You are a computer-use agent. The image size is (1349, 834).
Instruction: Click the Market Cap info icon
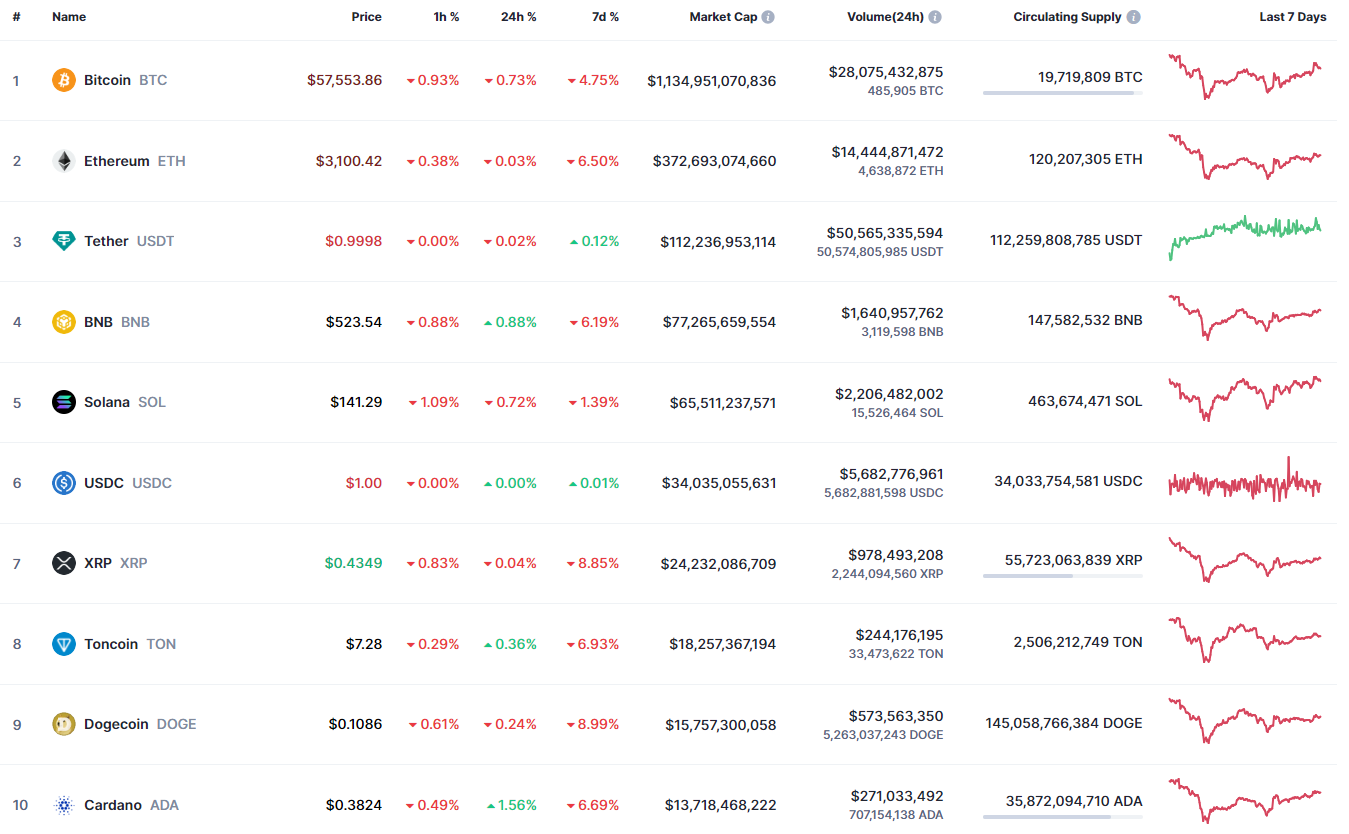pos(768,17)
